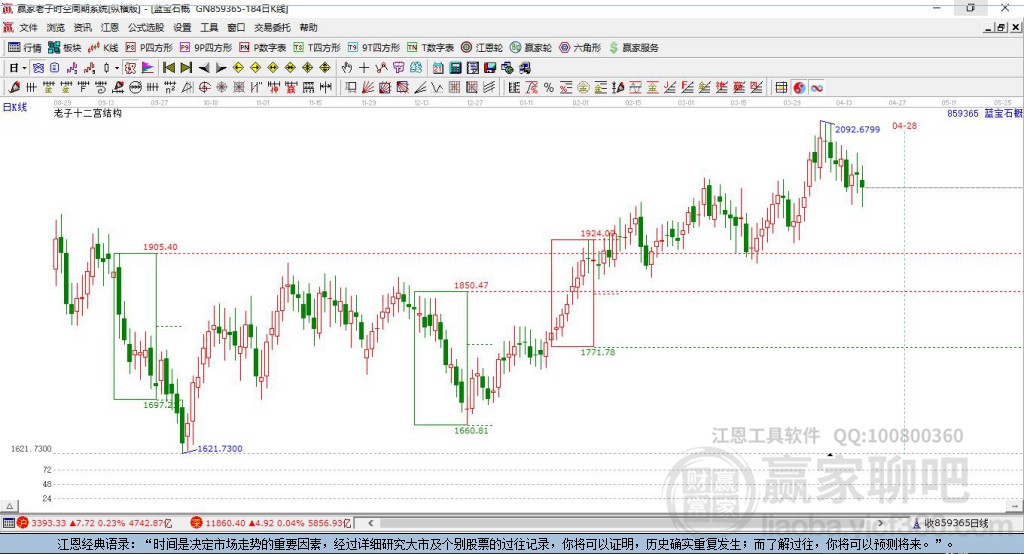Select the hand pan tool

click(347, 68)
